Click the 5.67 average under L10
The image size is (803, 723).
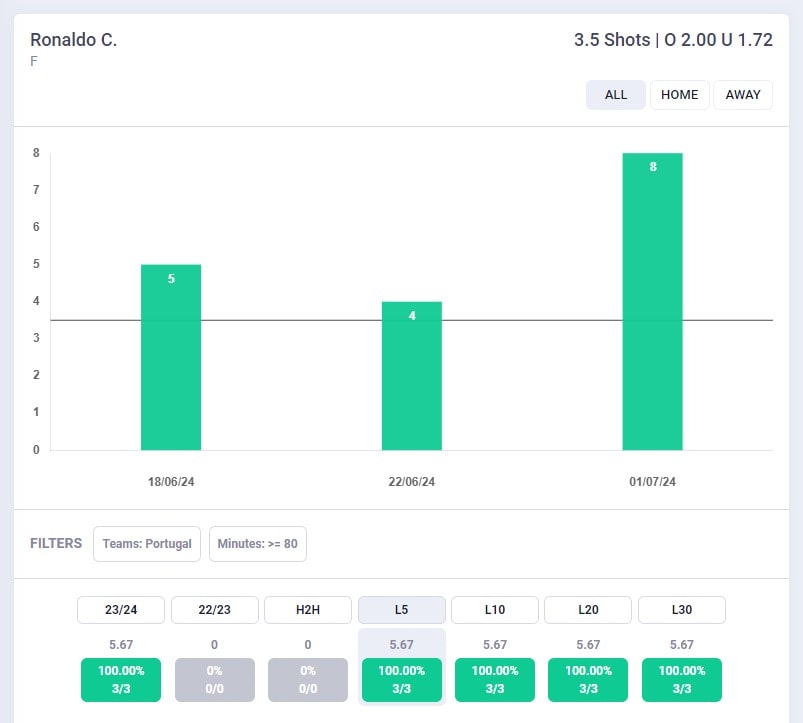495,645
